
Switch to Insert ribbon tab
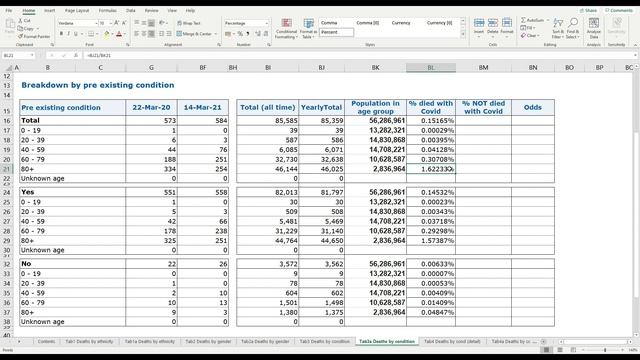click(x=49, y=10)
